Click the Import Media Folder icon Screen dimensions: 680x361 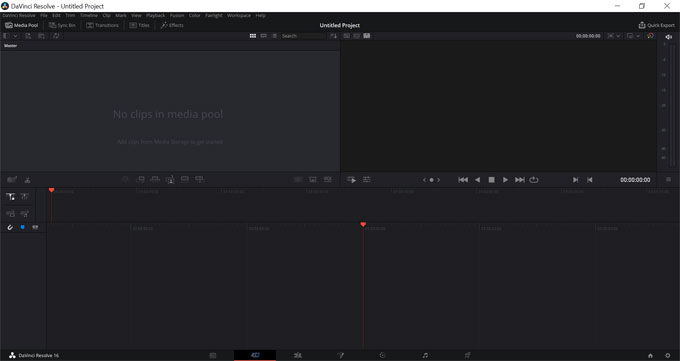pyautogui.click(x=42, y=36)
